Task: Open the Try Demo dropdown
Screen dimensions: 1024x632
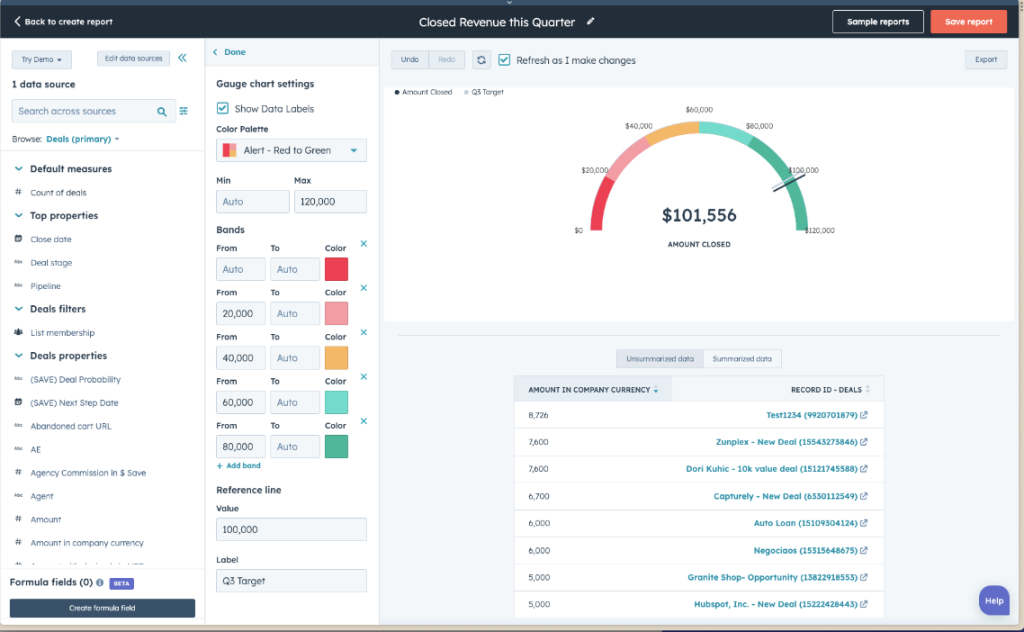Action: coord(41,60)
